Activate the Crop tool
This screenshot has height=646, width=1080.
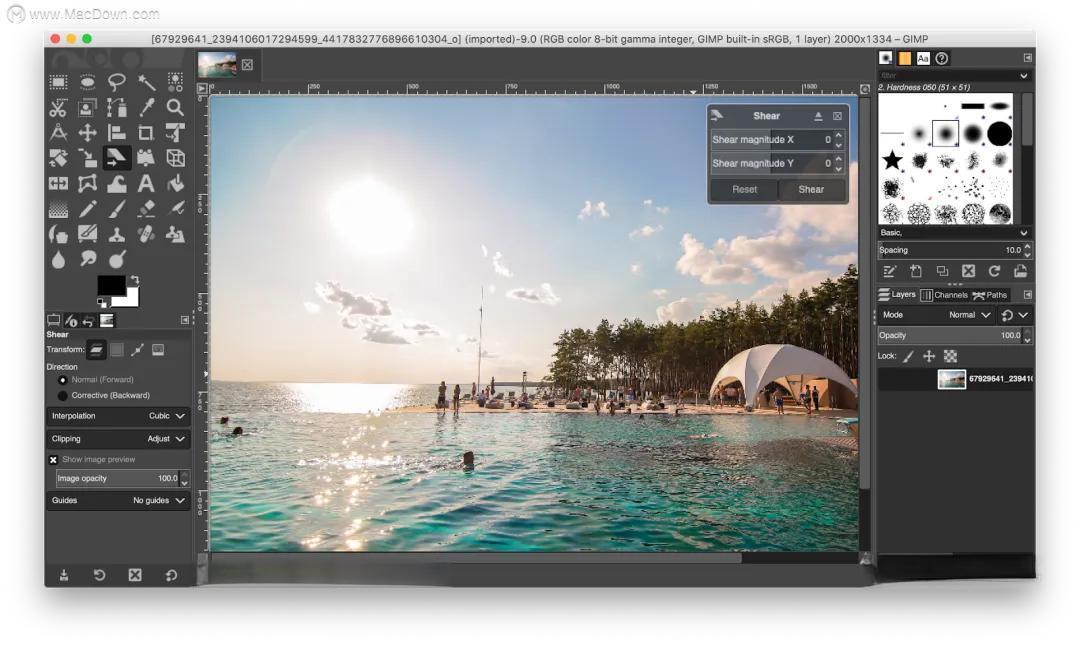tap(146, 133)
